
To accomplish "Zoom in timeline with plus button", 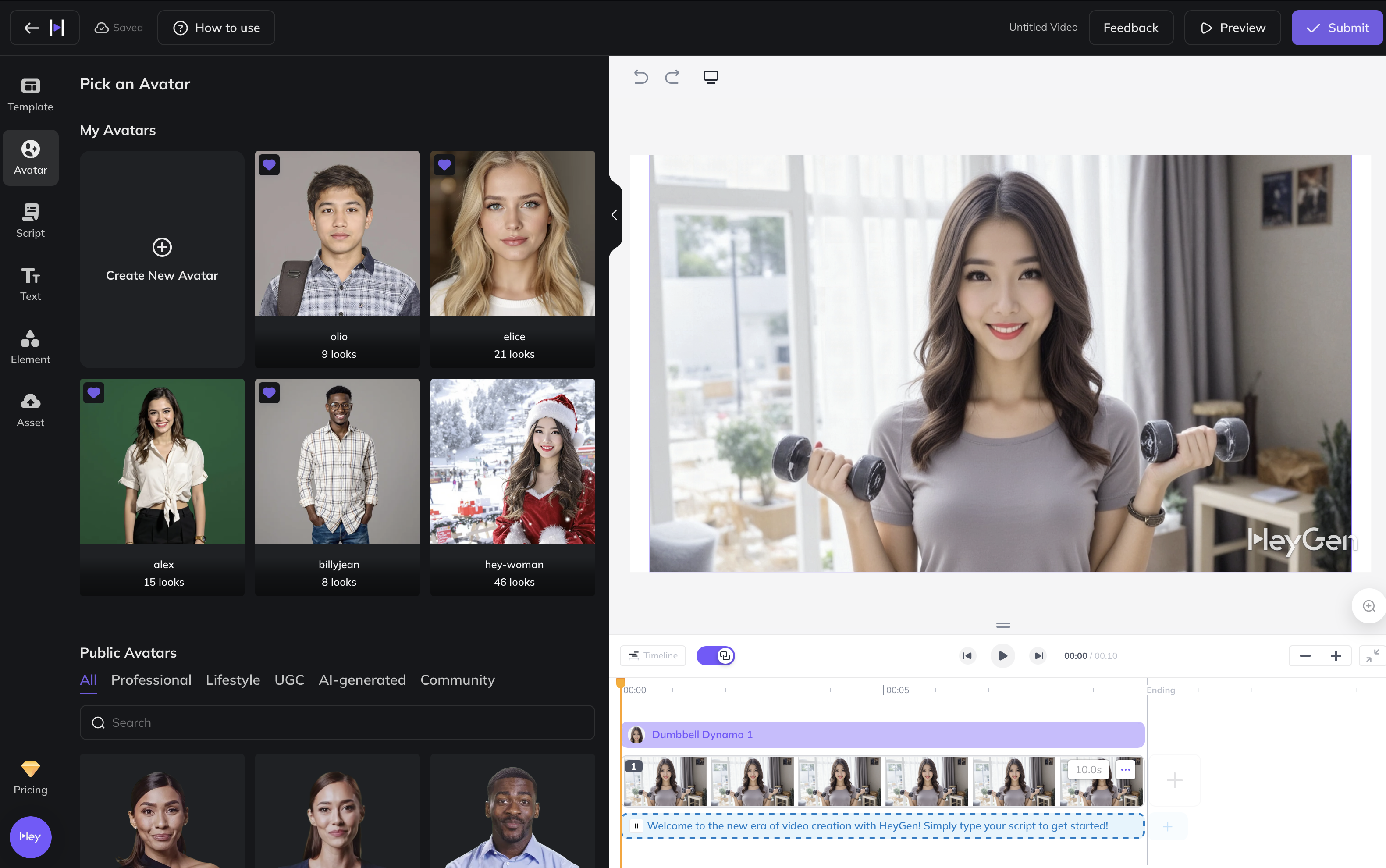I will tap(1336, 655).
